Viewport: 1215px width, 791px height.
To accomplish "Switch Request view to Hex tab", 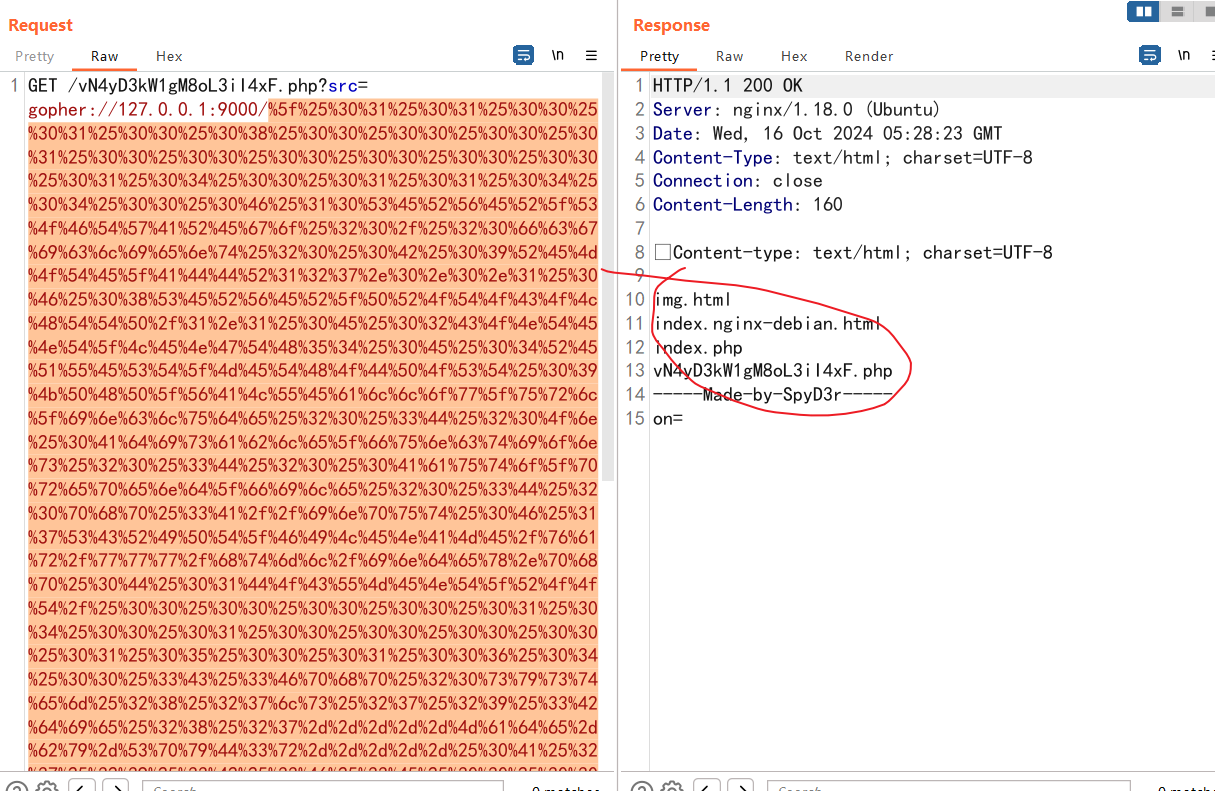I will [x=169, y=56].
